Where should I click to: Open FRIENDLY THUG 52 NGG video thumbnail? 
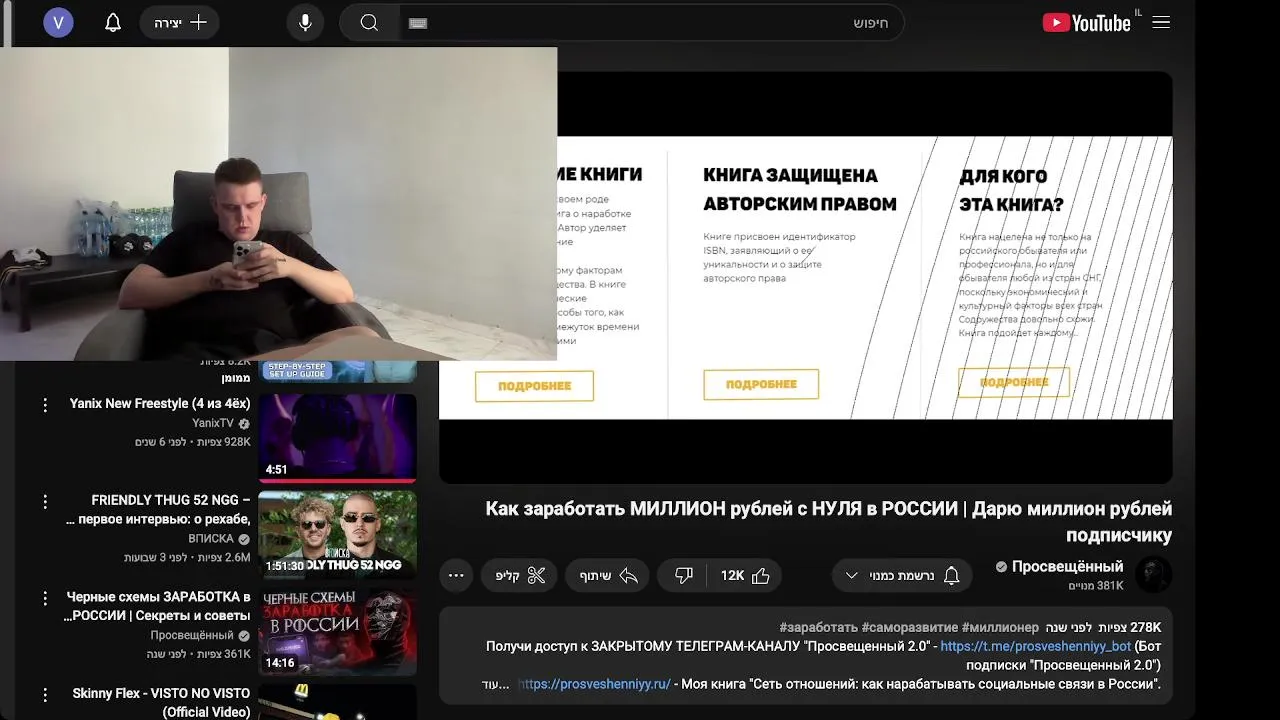(338, 534)
